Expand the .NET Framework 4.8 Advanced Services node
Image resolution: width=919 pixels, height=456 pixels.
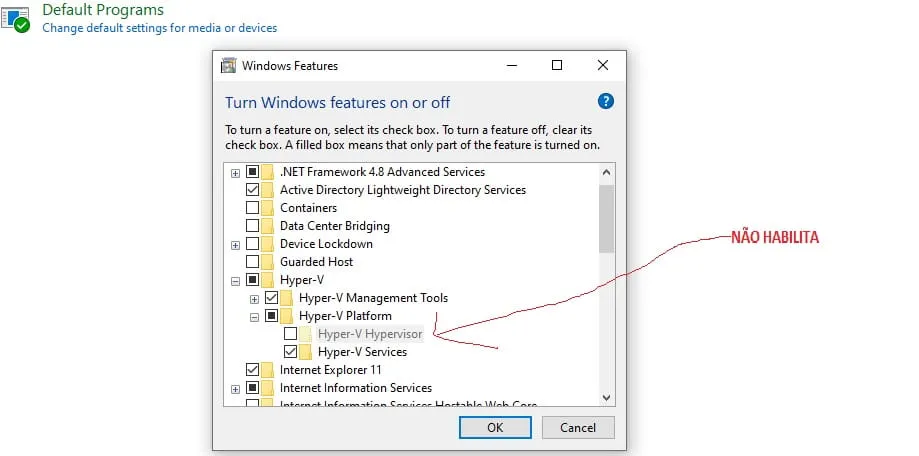[x=236, y=172]
